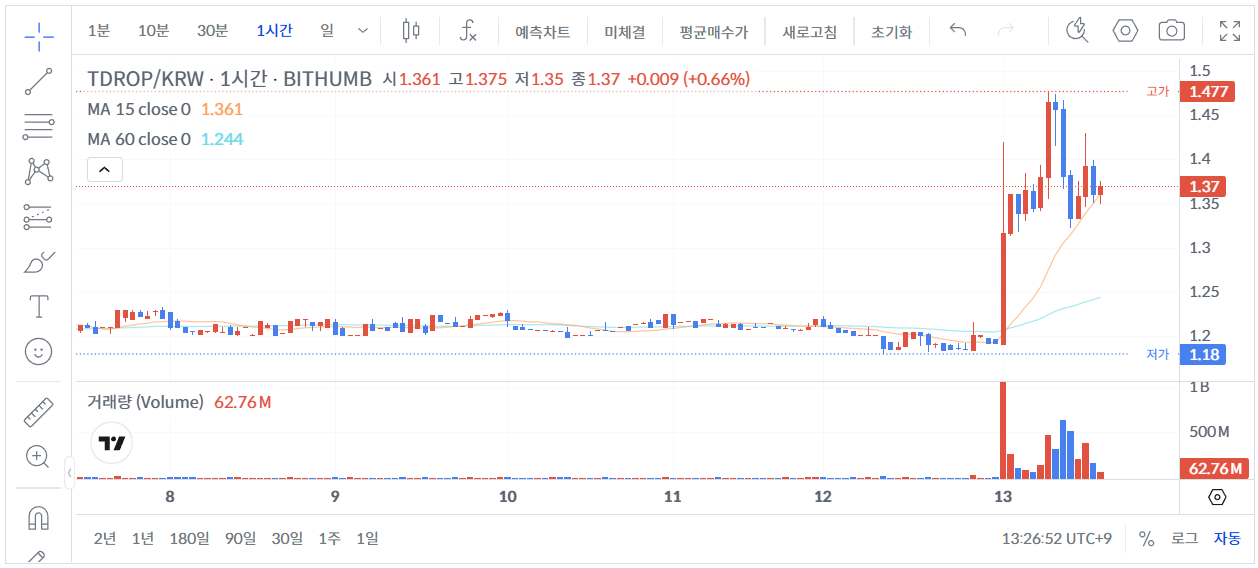Click the 미체결 button
The image size is (1258, 568).
[x=625, y=32]
